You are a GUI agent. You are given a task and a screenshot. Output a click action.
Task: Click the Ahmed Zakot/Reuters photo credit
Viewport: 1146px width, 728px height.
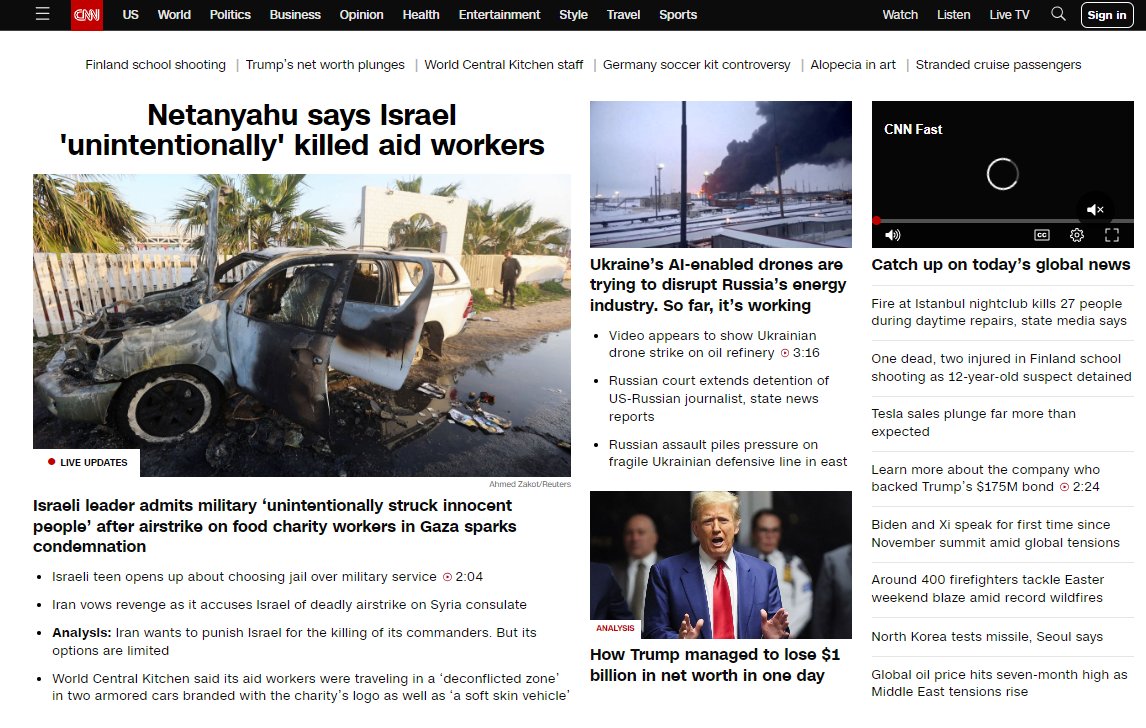pos(530,484)
